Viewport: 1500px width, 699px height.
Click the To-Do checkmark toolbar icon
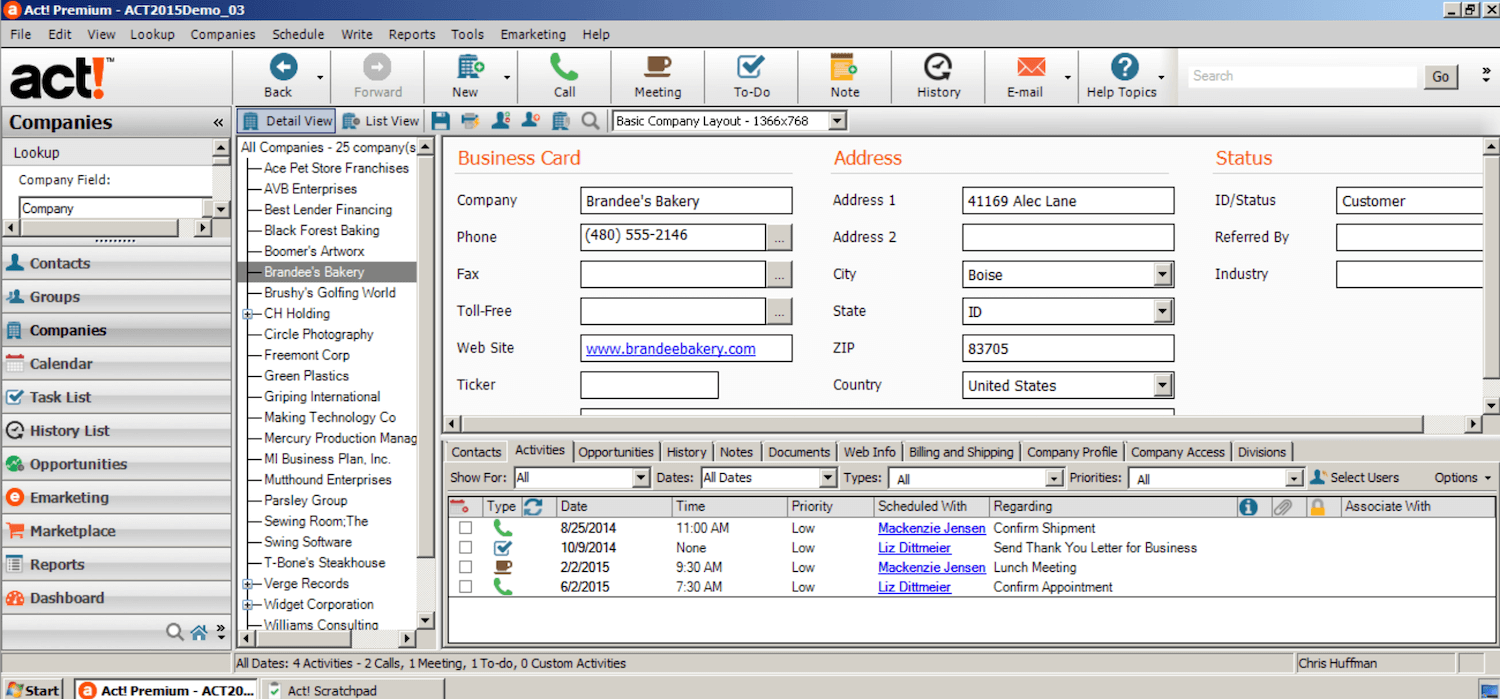[751, 67]
